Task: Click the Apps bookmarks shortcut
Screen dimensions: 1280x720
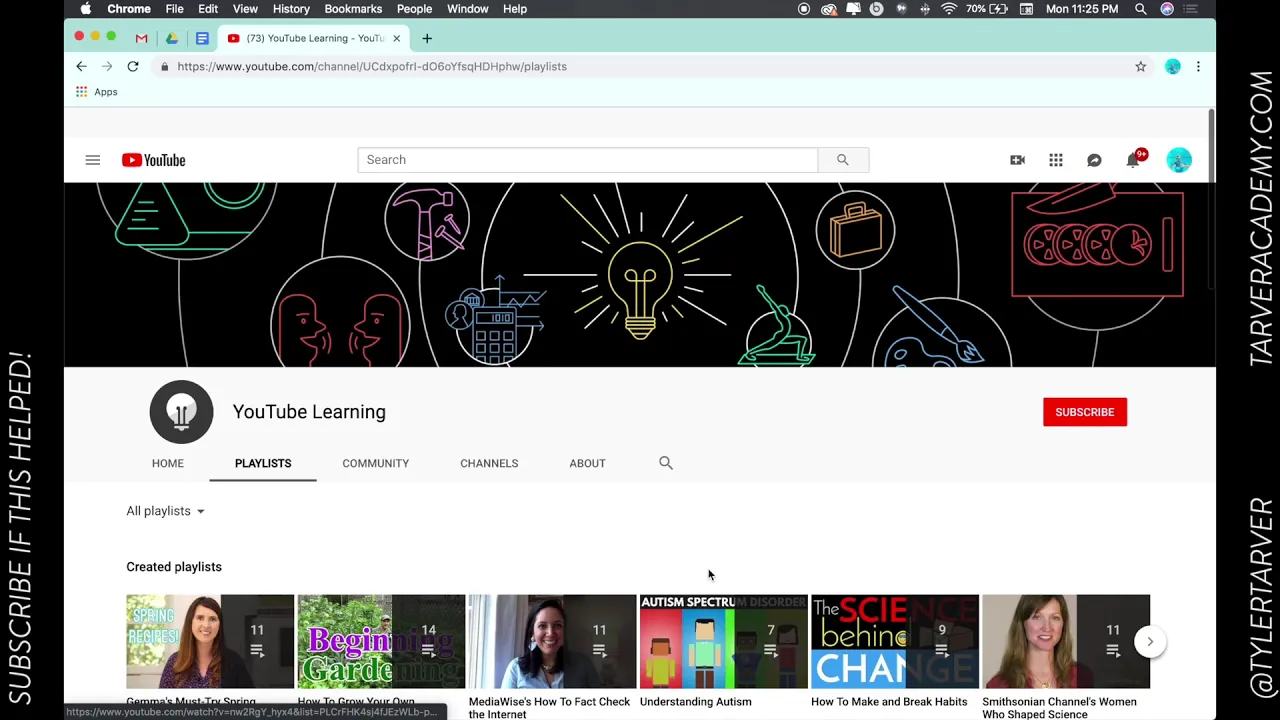Action: pyautogui.click(x=96, y=92)
